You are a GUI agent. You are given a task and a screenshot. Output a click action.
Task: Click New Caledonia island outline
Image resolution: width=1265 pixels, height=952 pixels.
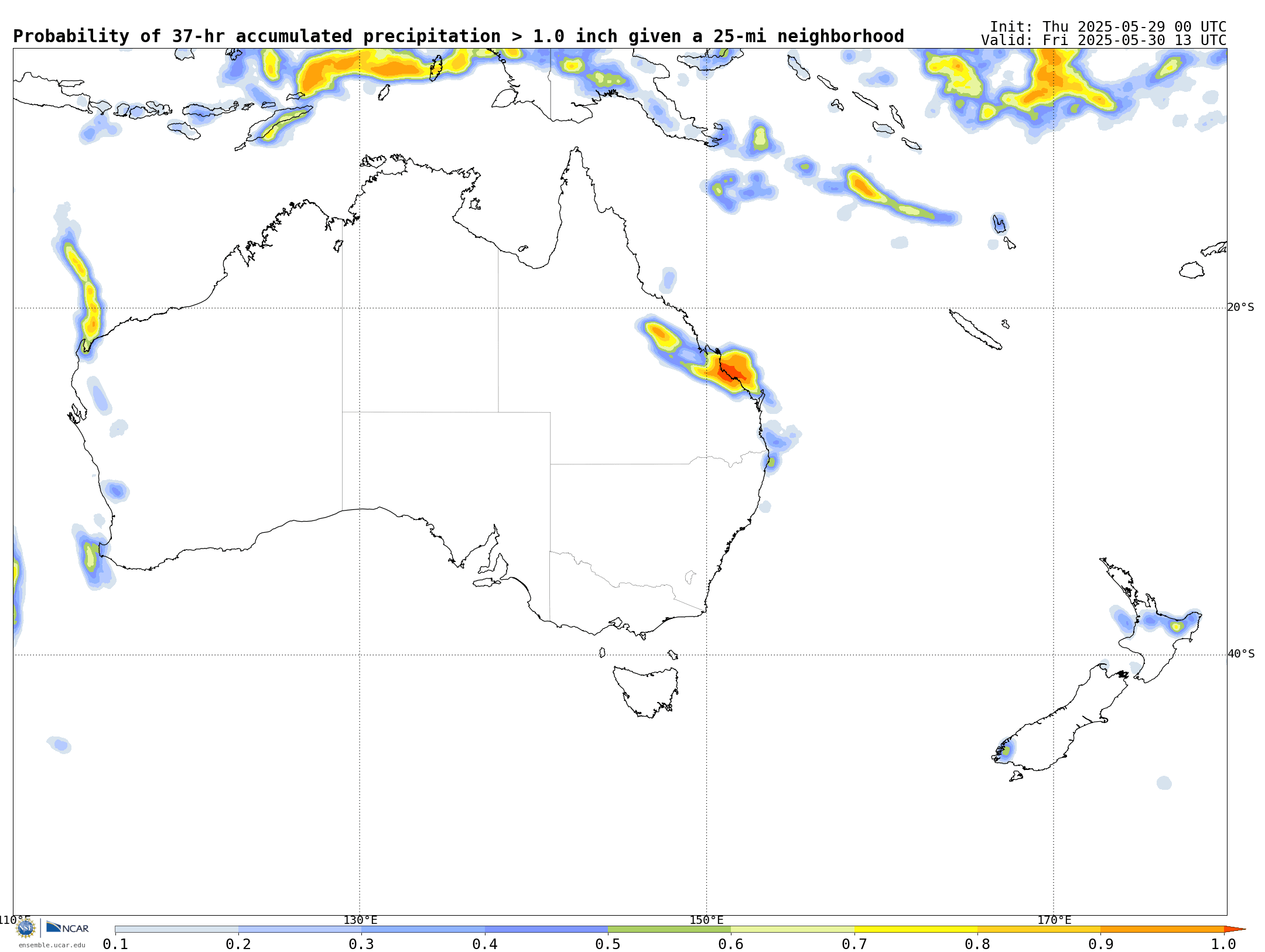(975, 330)
